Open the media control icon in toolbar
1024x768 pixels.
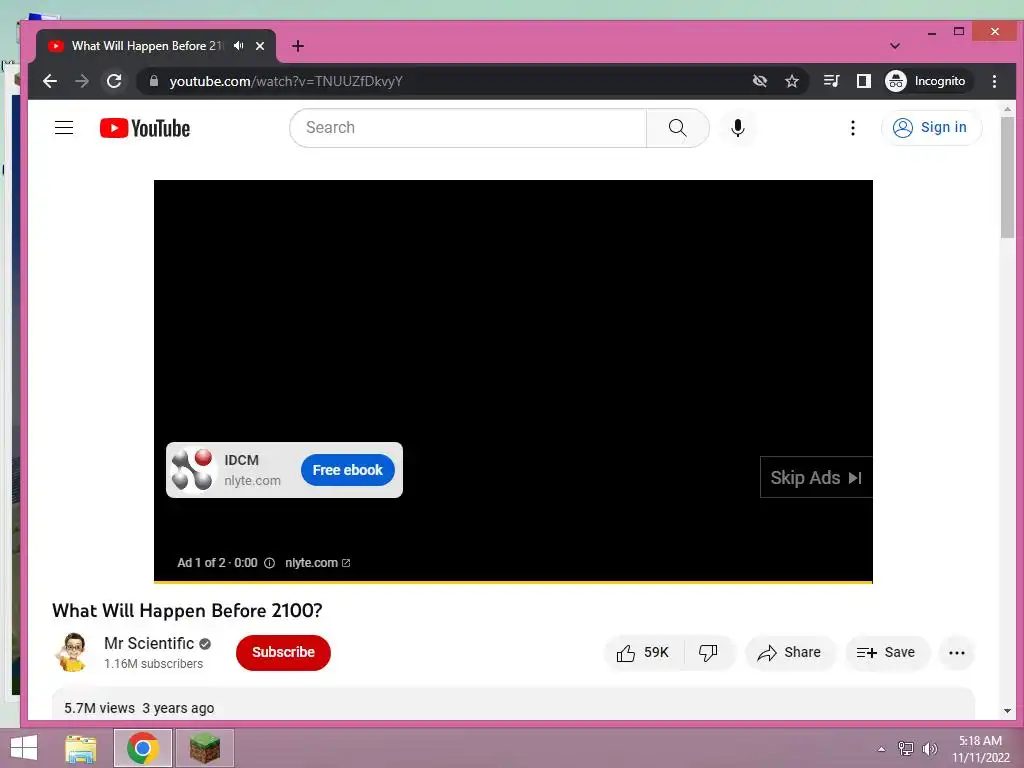click(831, 81)
